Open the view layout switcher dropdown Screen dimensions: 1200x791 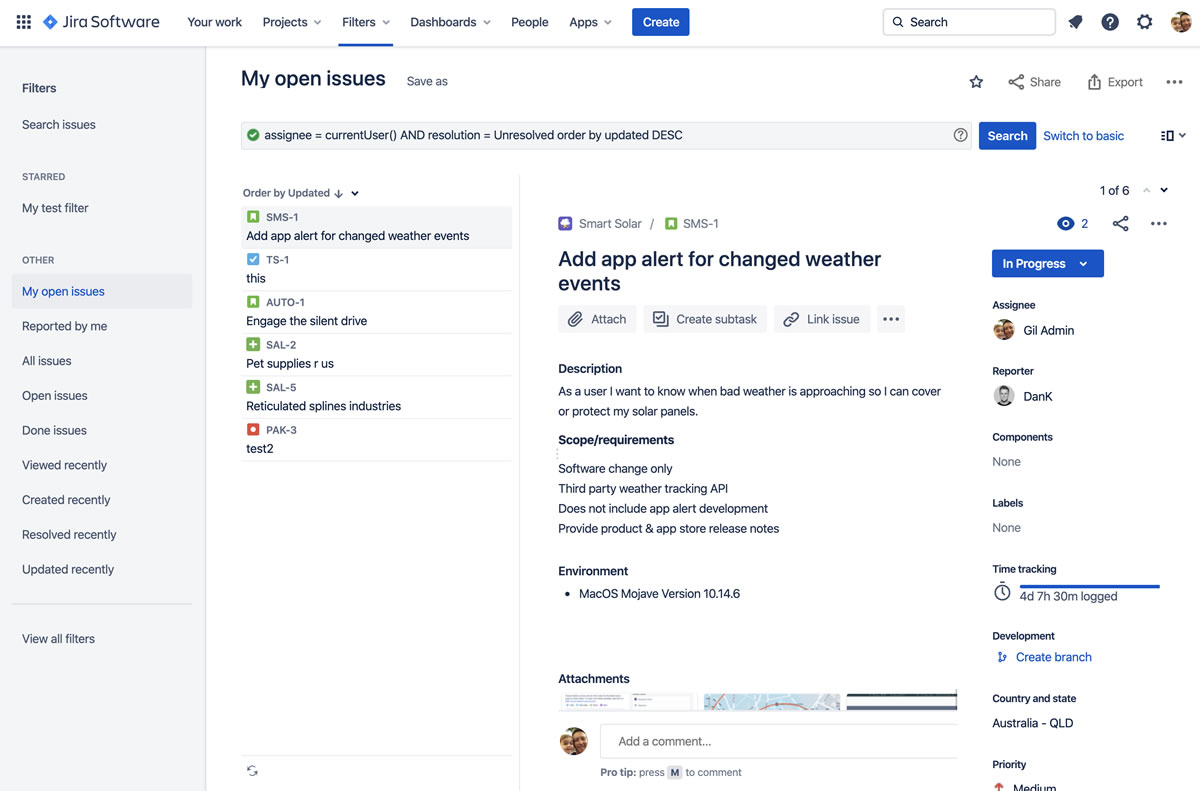pos(1173,135)
